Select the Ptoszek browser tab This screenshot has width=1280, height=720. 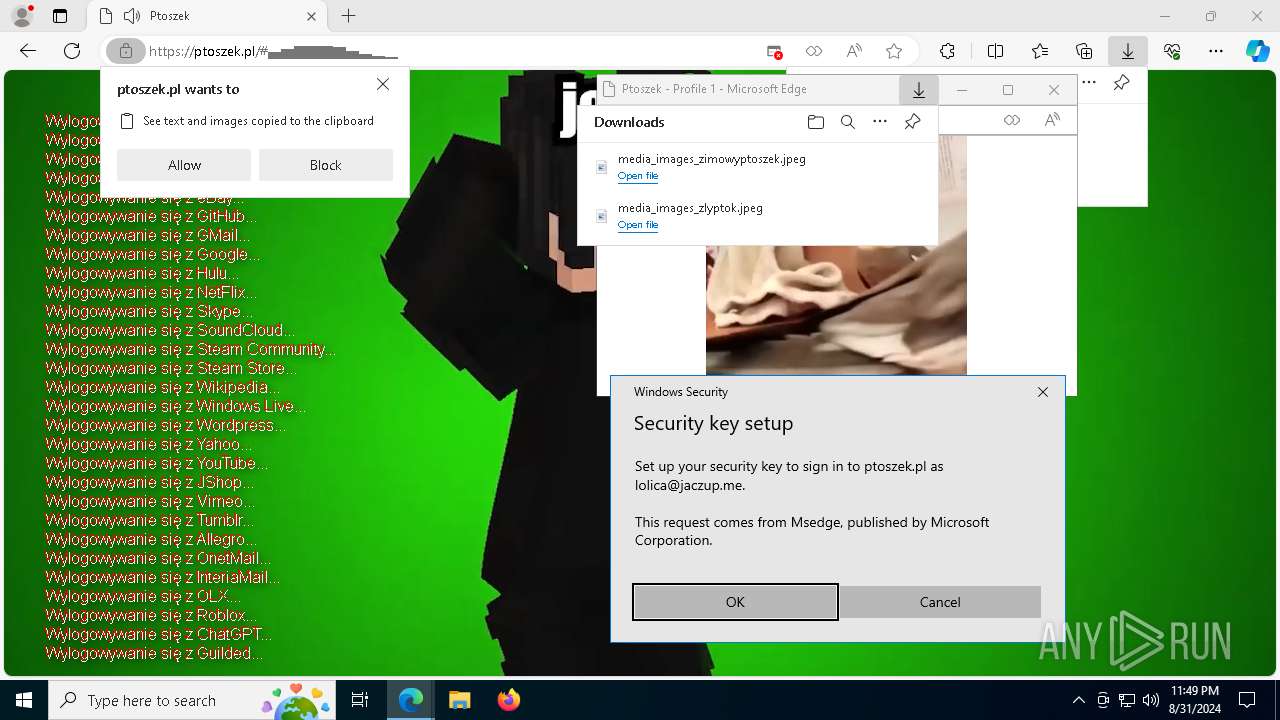tap(206, 16)
